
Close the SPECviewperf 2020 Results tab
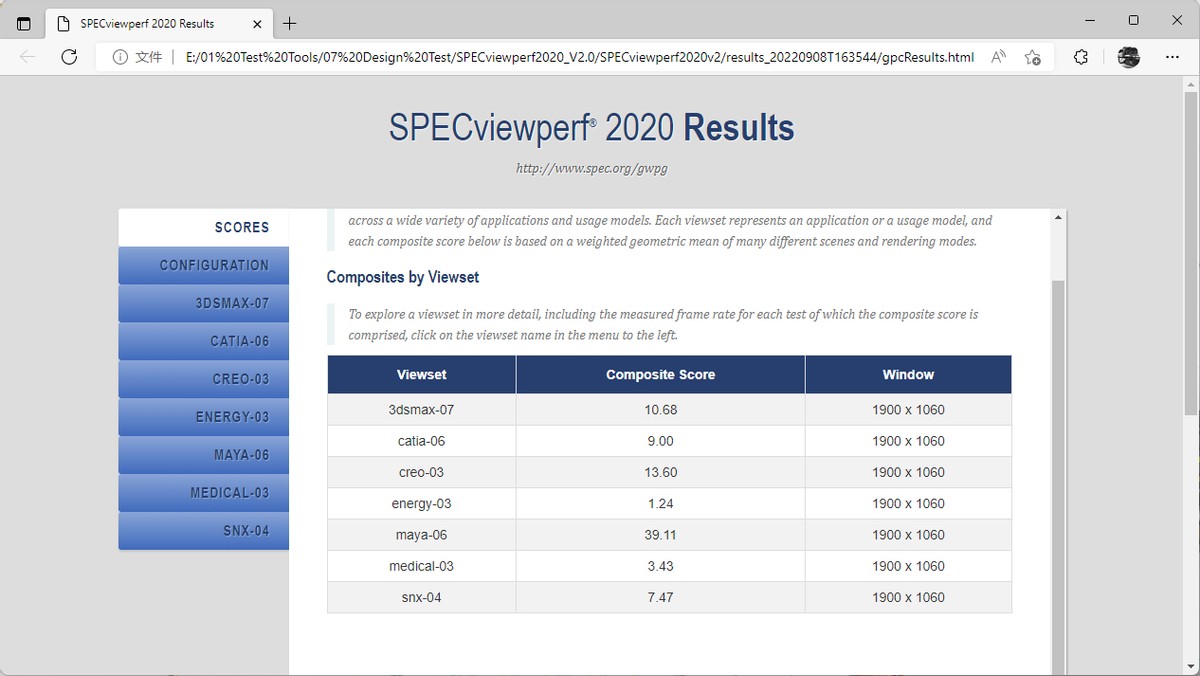click(x=257, y=23)
